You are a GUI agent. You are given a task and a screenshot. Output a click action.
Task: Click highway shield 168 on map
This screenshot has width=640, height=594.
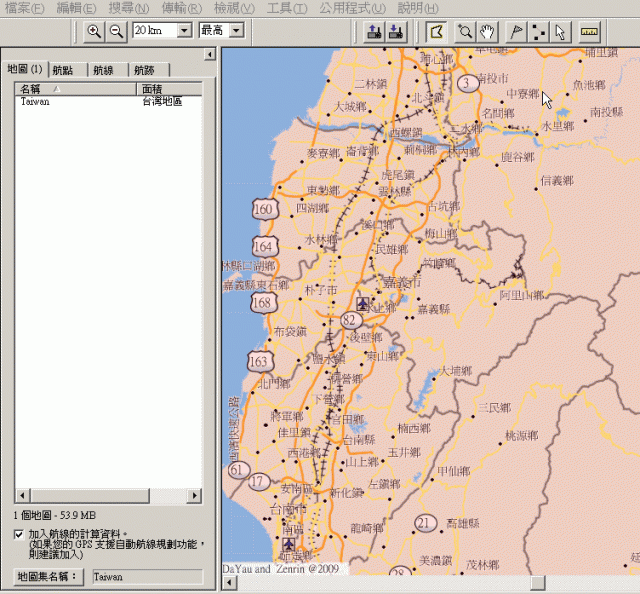tap(264, 303)
